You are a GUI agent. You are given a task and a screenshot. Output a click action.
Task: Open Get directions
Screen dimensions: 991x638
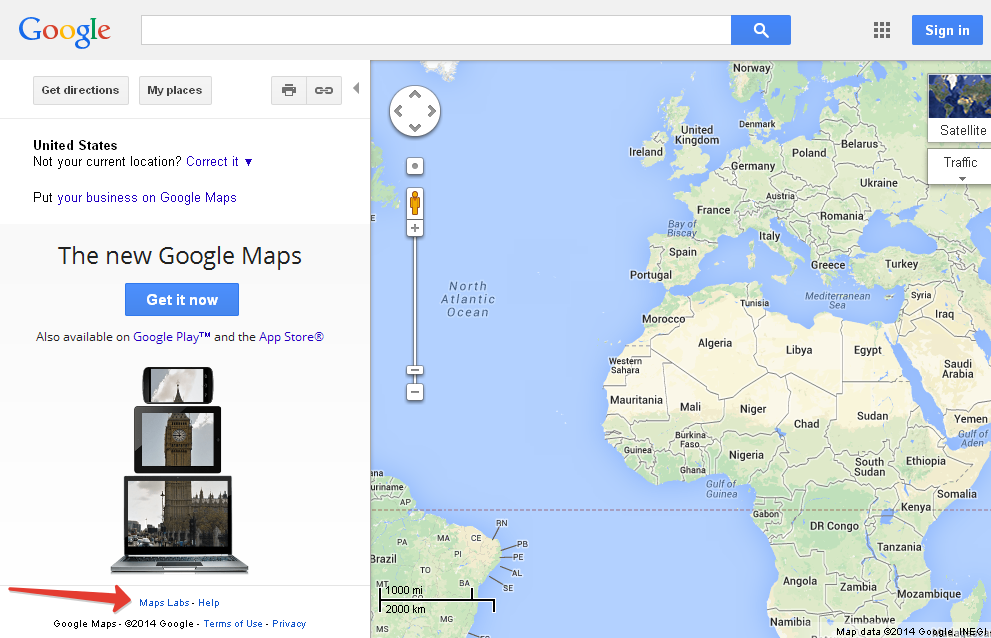click(x=80, y=90)
